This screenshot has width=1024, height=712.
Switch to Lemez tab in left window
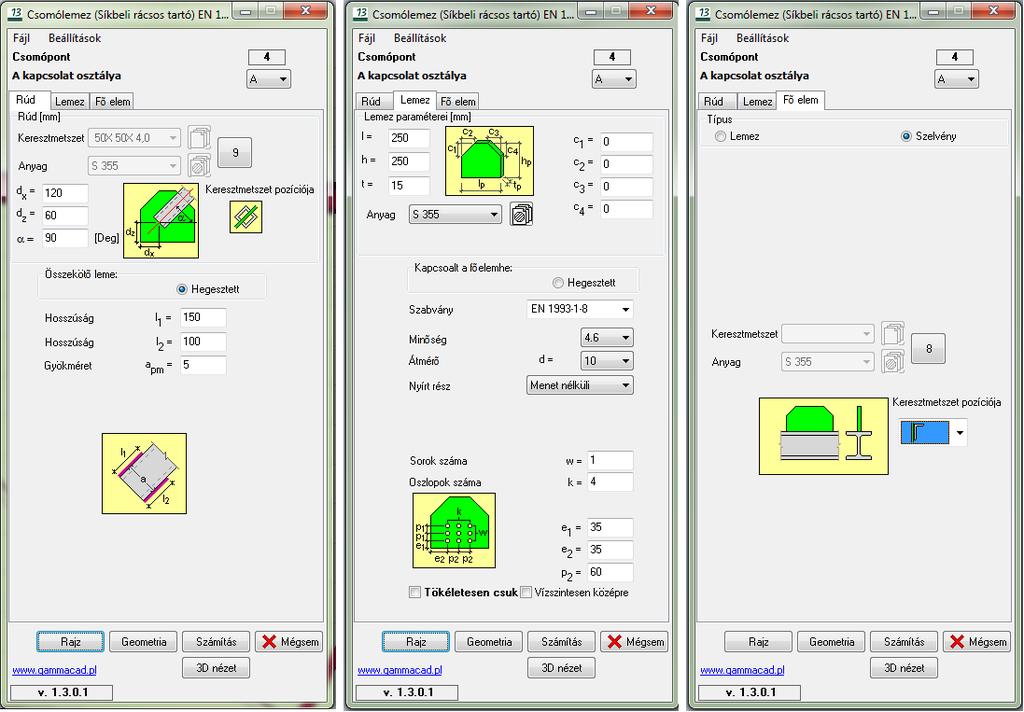[70, 101]
